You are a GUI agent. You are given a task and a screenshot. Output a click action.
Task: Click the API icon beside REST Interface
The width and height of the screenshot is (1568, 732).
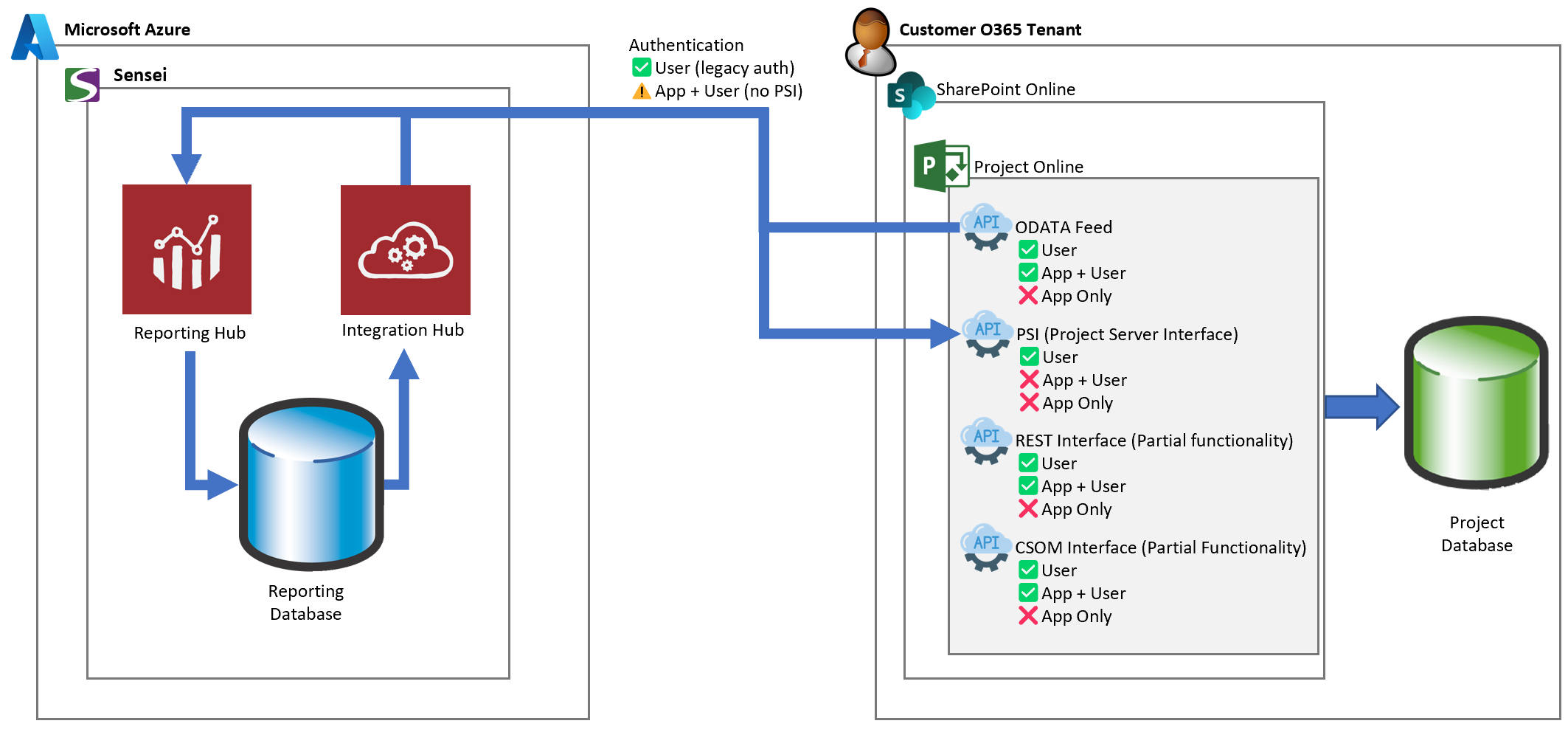(x=986, y=441)
